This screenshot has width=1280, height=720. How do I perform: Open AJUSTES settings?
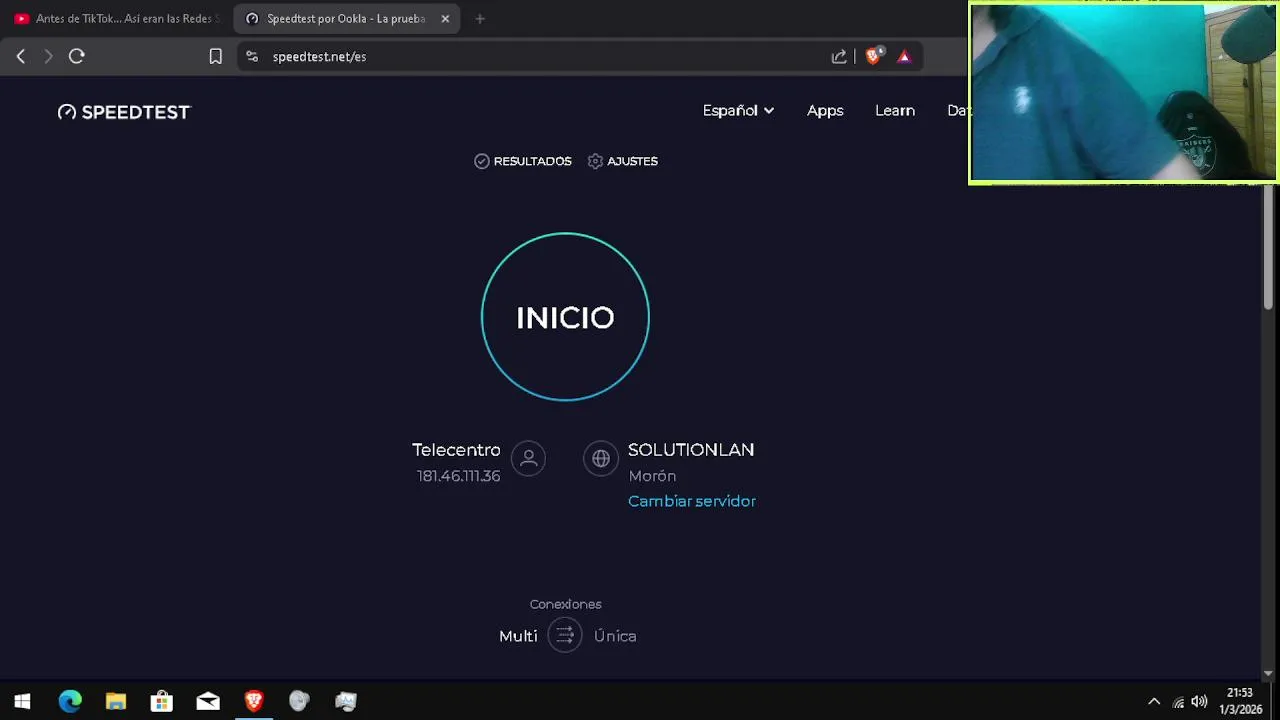[623, 161]
